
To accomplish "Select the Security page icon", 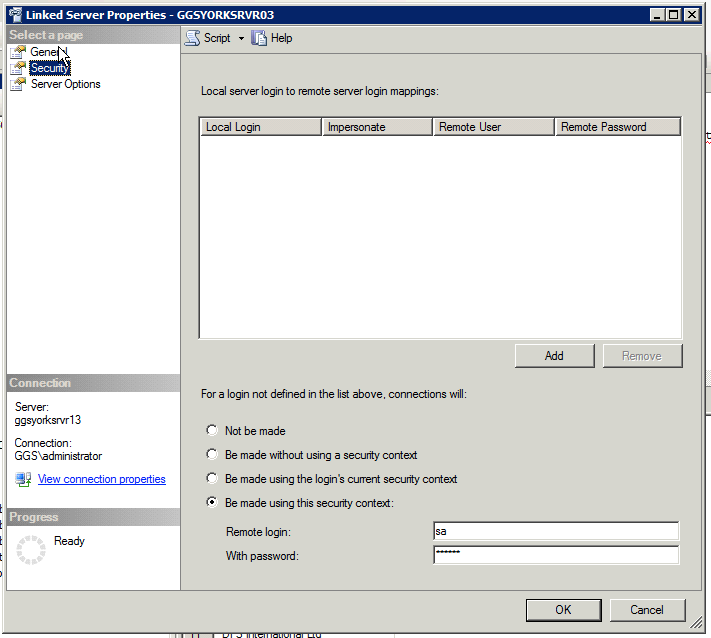I will click(x=18, y=68).
